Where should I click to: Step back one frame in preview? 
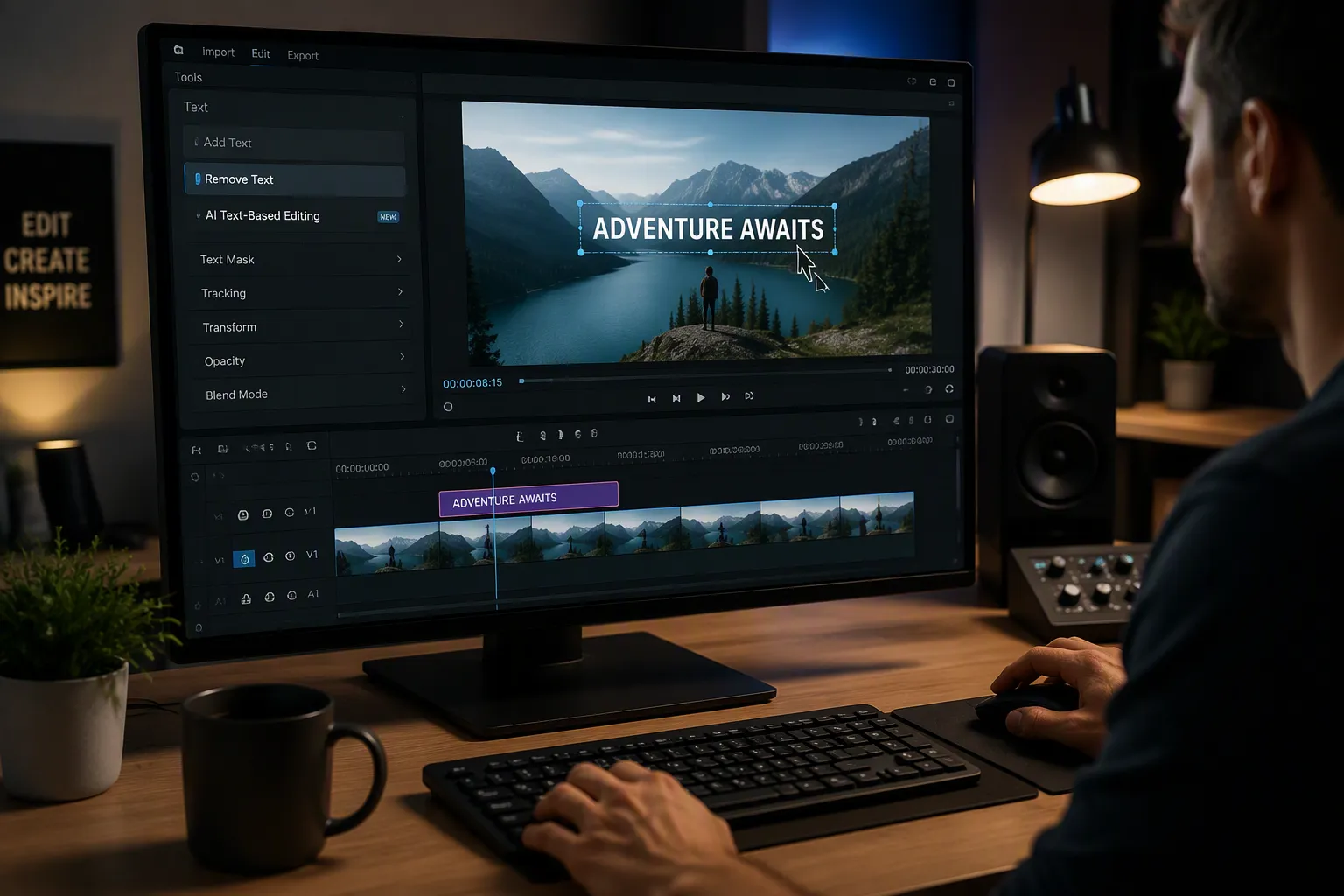(676, 398)
